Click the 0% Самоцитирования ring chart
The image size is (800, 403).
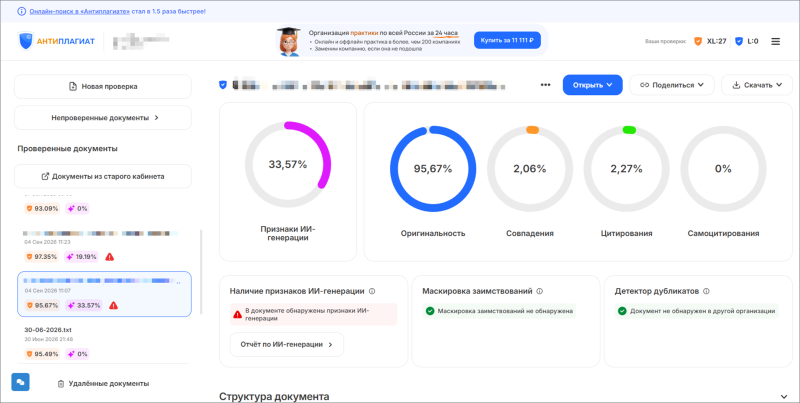point(723,168)
